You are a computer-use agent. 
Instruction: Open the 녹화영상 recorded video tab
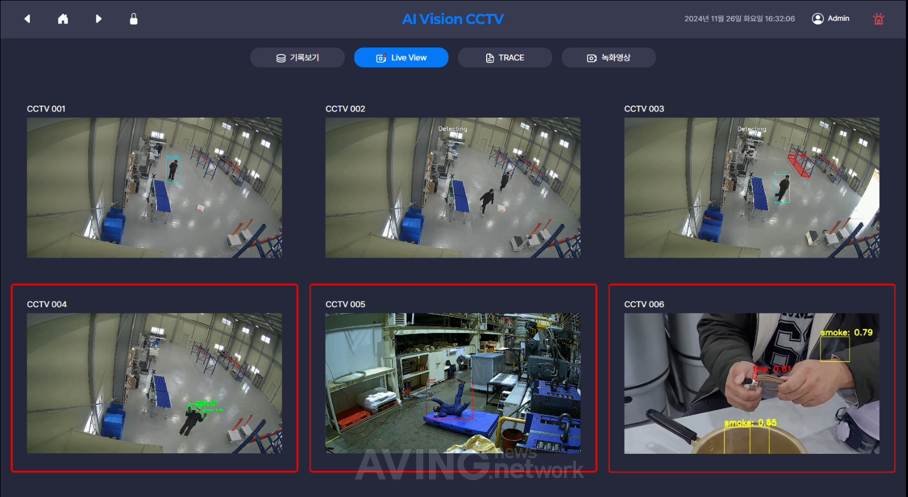click(x=609, y=57)
